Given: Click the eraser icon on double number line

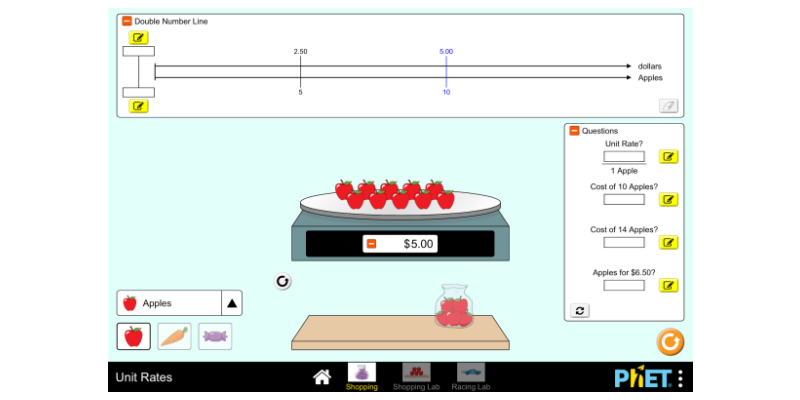Looking at the screenshot, I should (668, 106).
